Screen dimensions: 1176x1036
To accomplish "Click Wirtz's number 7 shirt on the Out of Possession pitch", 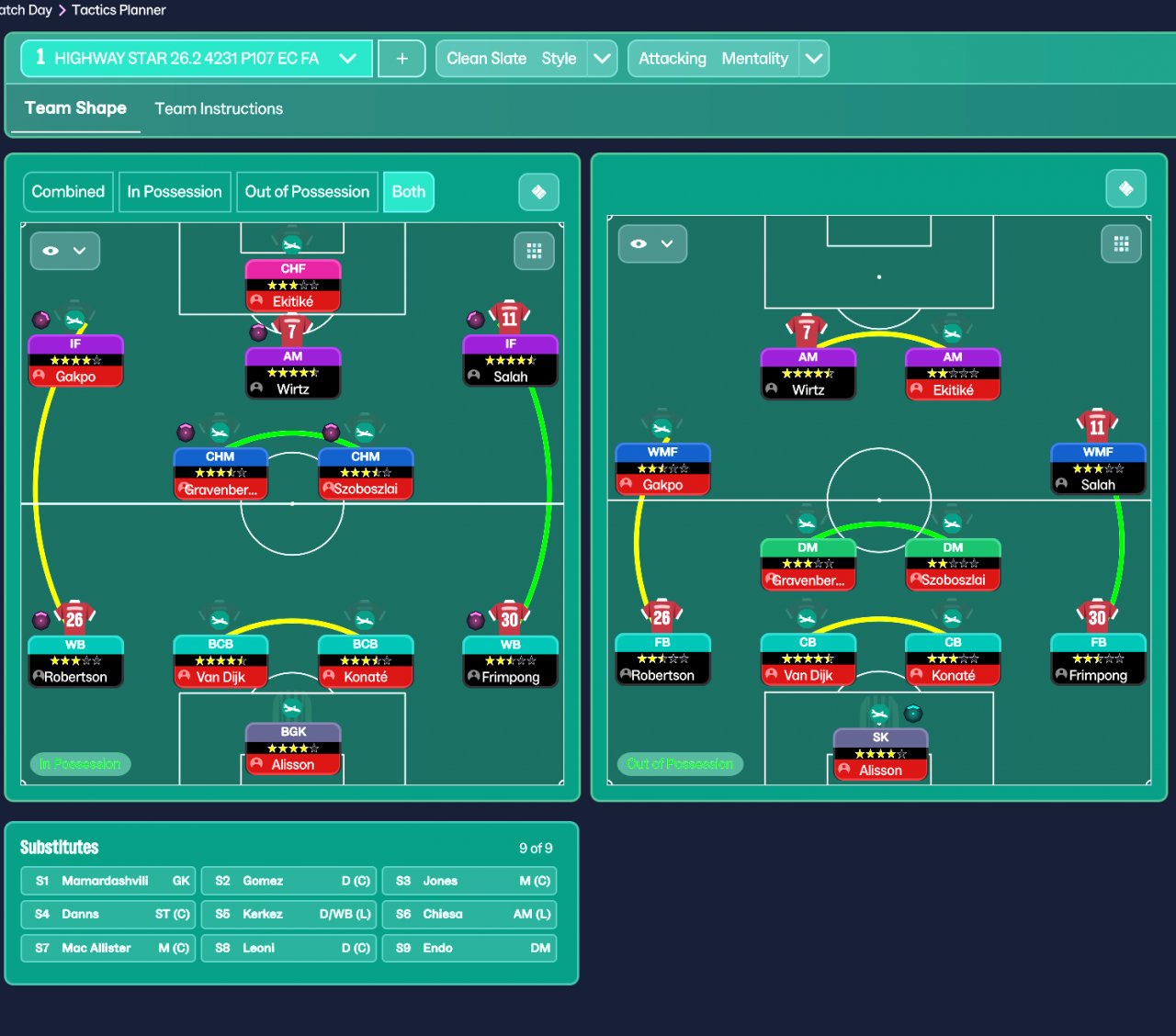I will 807,331.
